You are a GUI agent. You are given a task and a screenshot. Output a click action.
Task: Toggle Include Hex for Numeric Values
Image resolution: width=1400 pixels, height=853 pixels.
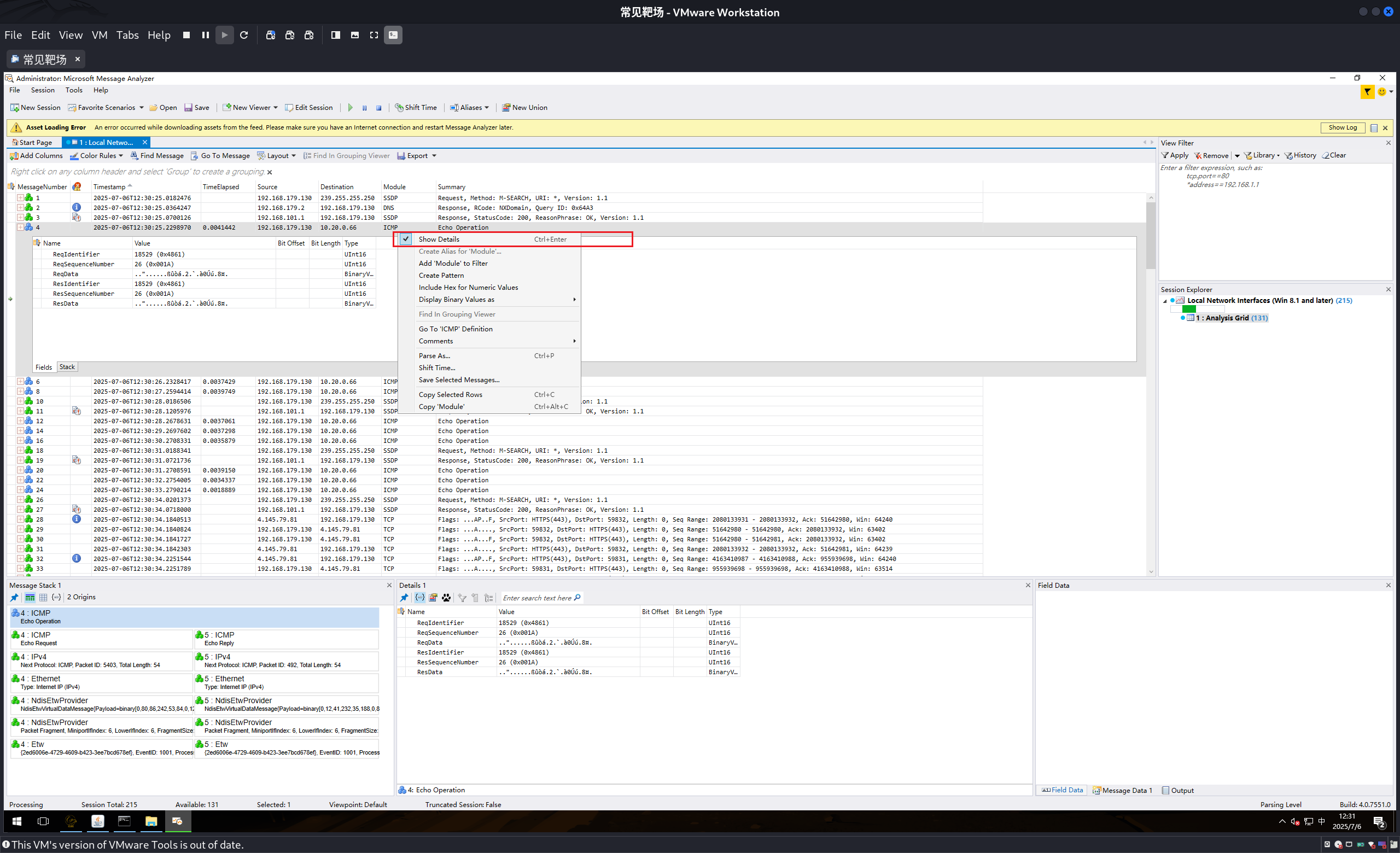(468, 288)
